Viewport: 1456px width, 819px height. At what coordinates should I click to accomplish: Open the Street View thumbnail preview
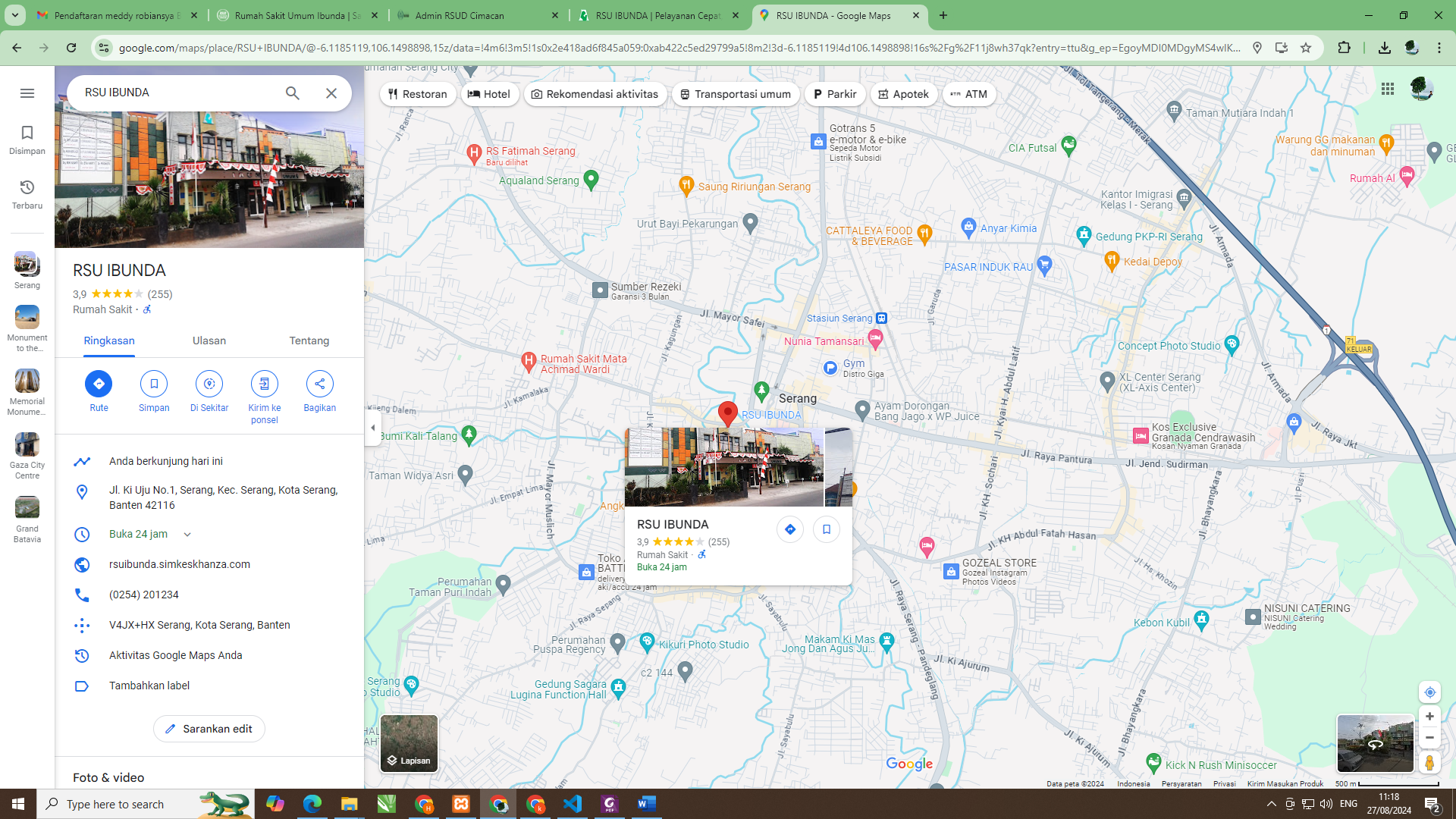(1375, 743)
